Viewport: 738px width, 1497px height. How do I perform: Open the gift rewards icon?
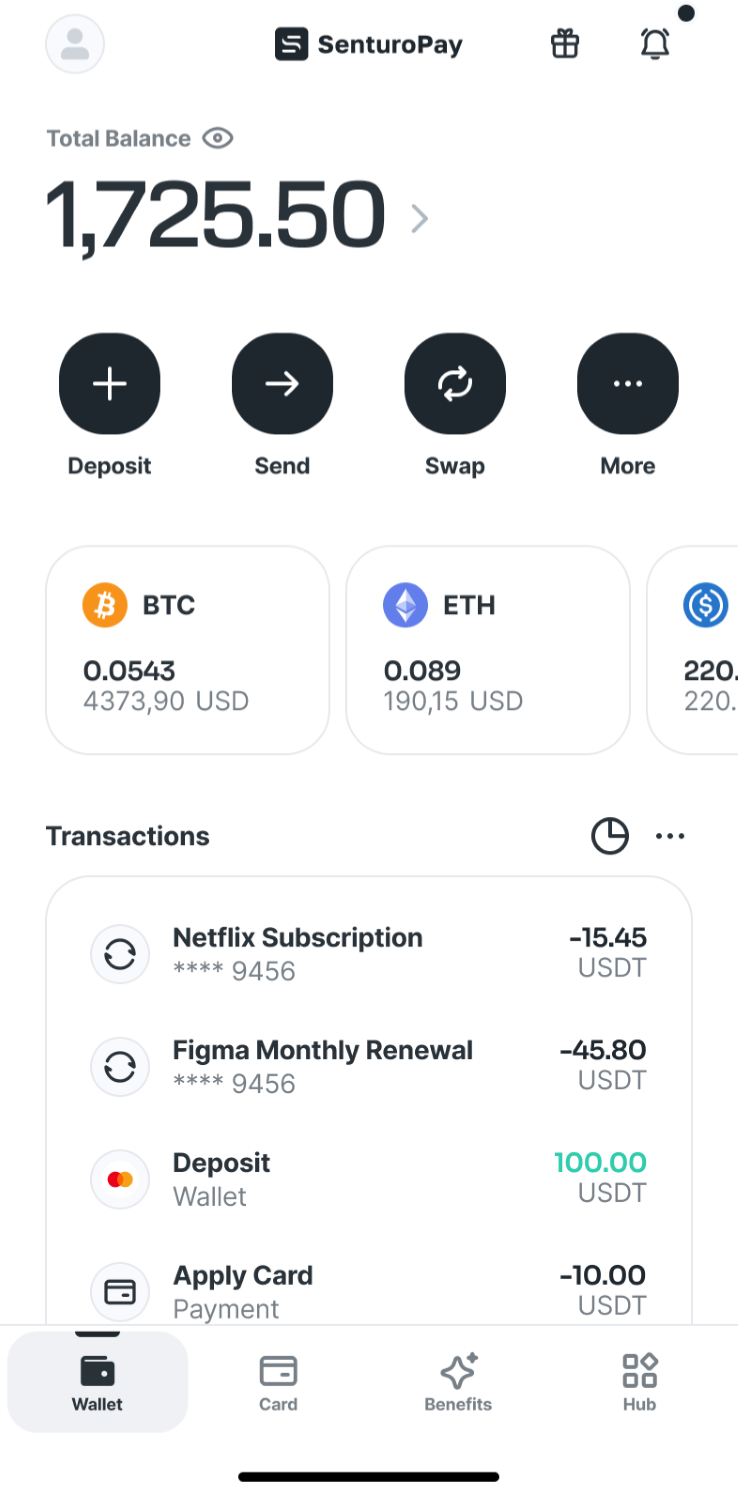point(565,44)
